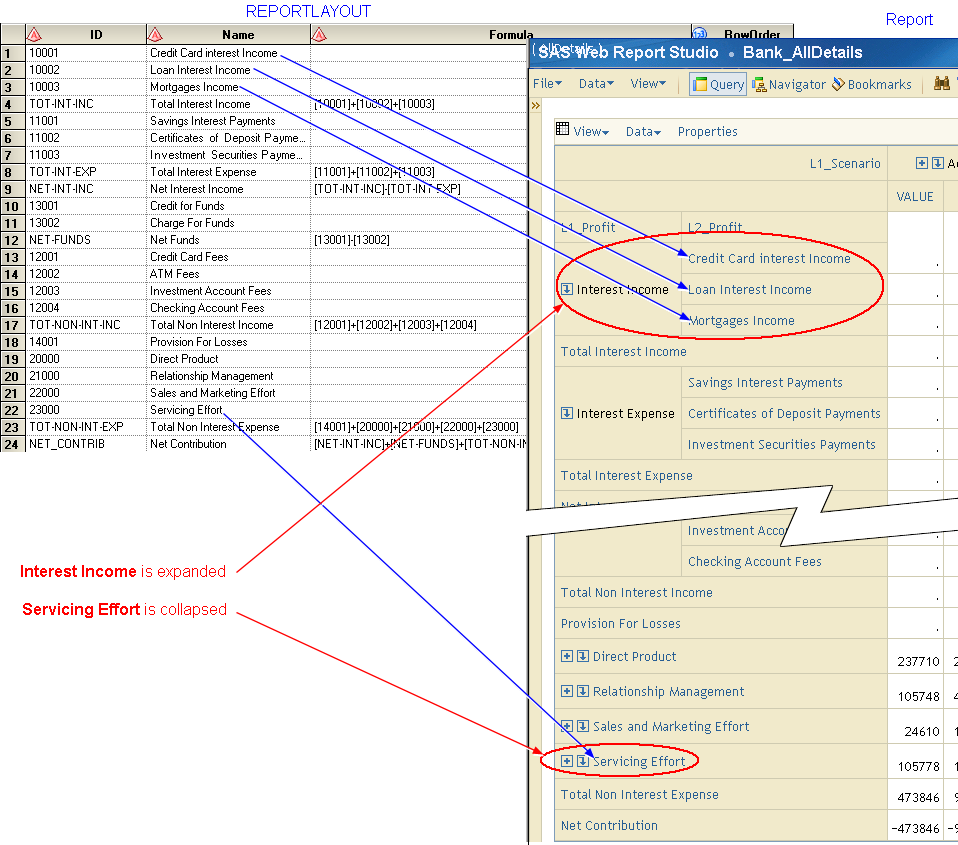
Task: Open the File menu
Action: 547,84
